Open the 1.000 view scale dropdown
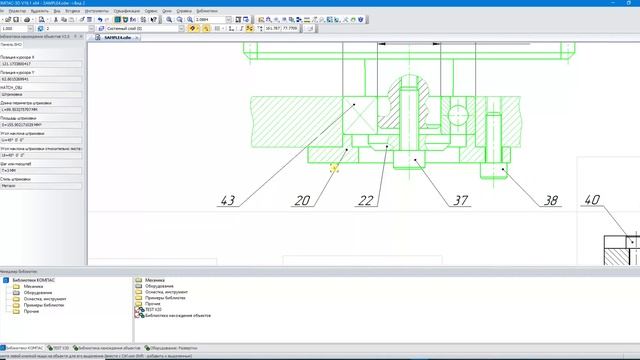The height and width of the screenshot is (360, 640). tap(30, 29)
